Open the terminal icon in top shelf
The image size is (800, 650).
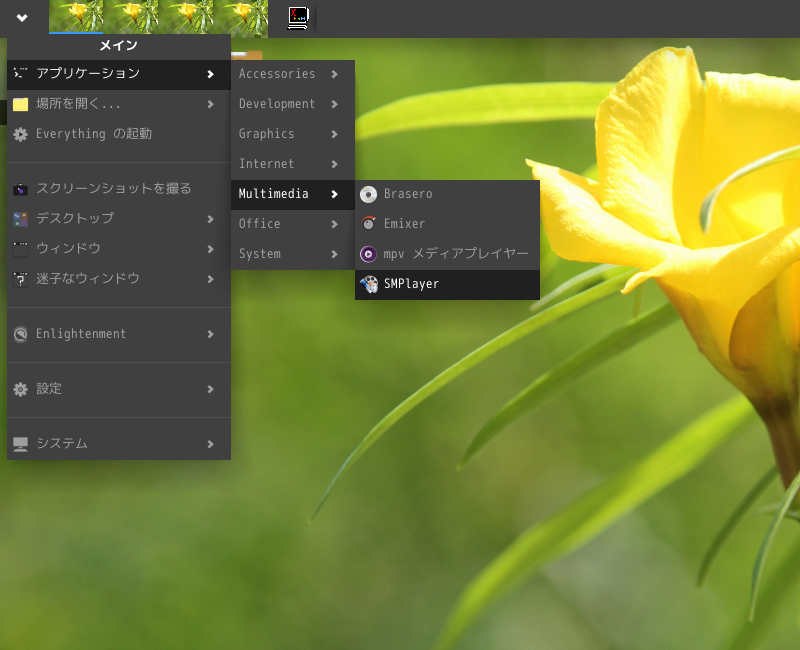pyautogui.click(x=297, y=18)
